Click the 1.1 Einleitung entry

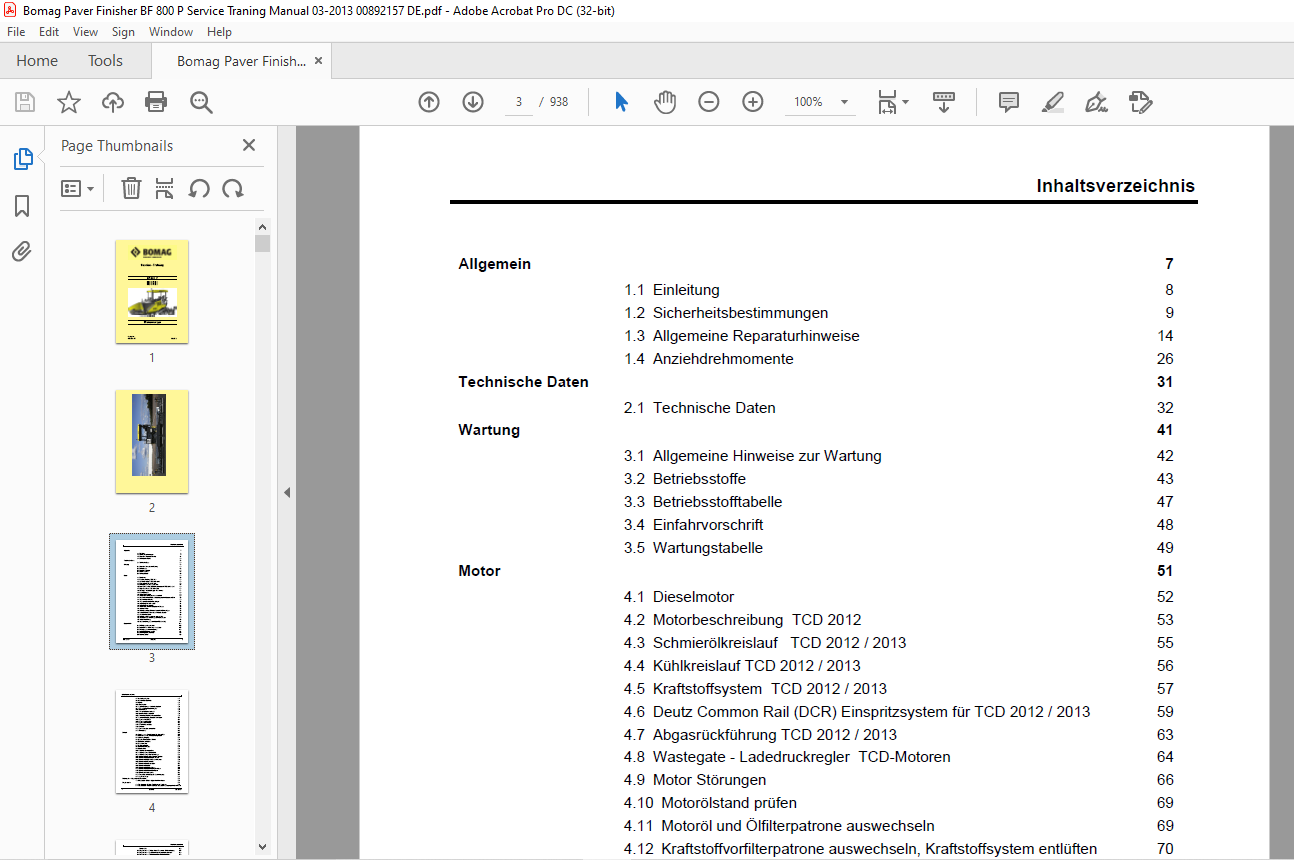tap(672, 290)
